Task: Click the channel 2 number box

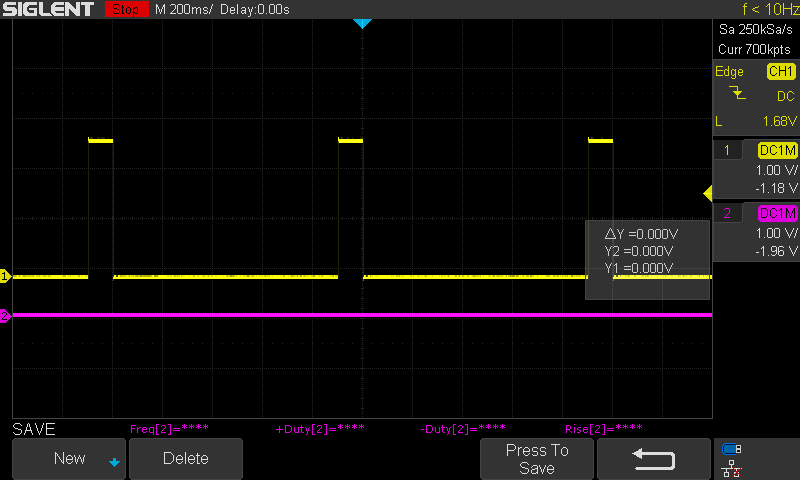Action: (x=727, y=213)
